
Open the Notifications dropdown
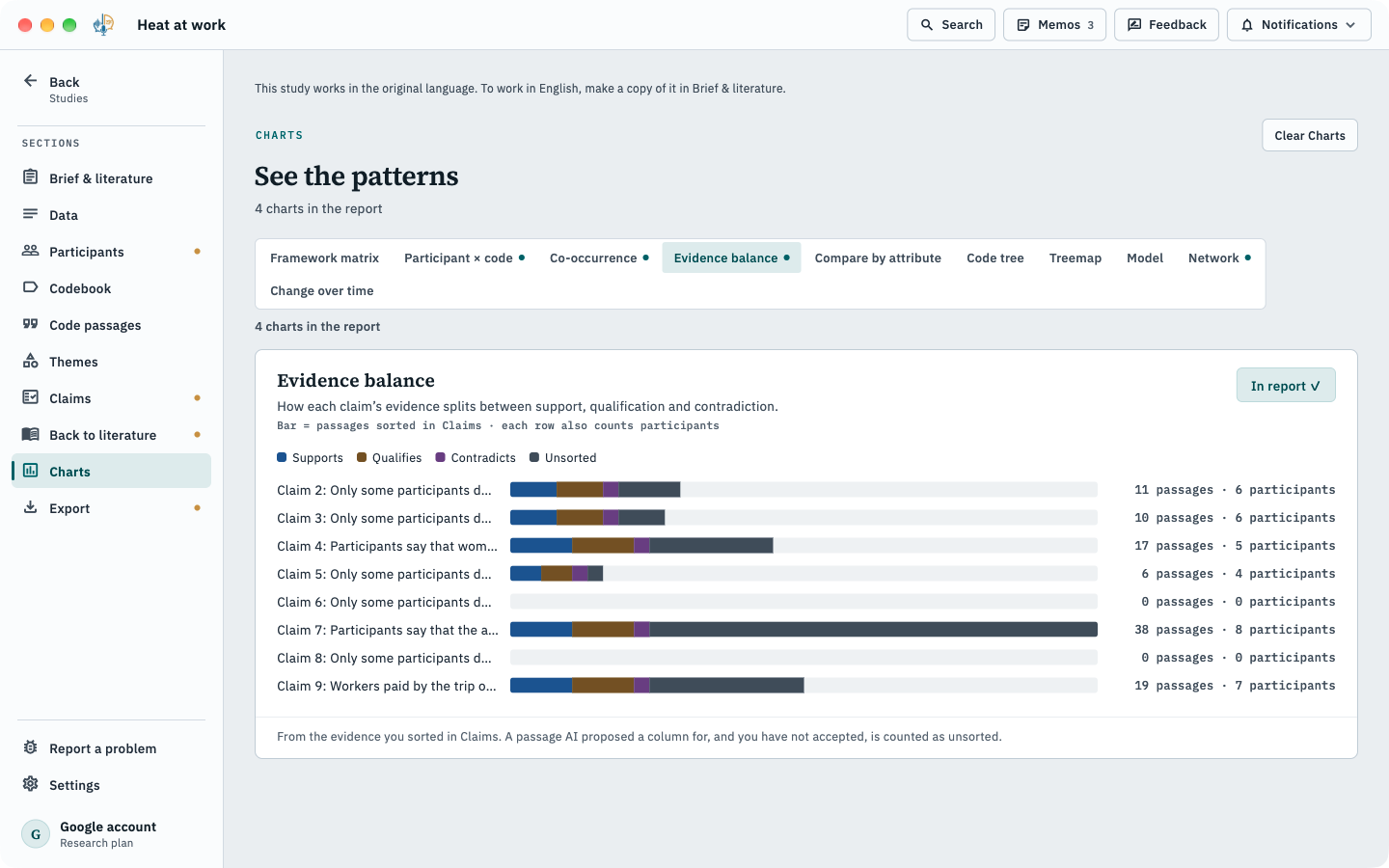tap(1298, 25)
